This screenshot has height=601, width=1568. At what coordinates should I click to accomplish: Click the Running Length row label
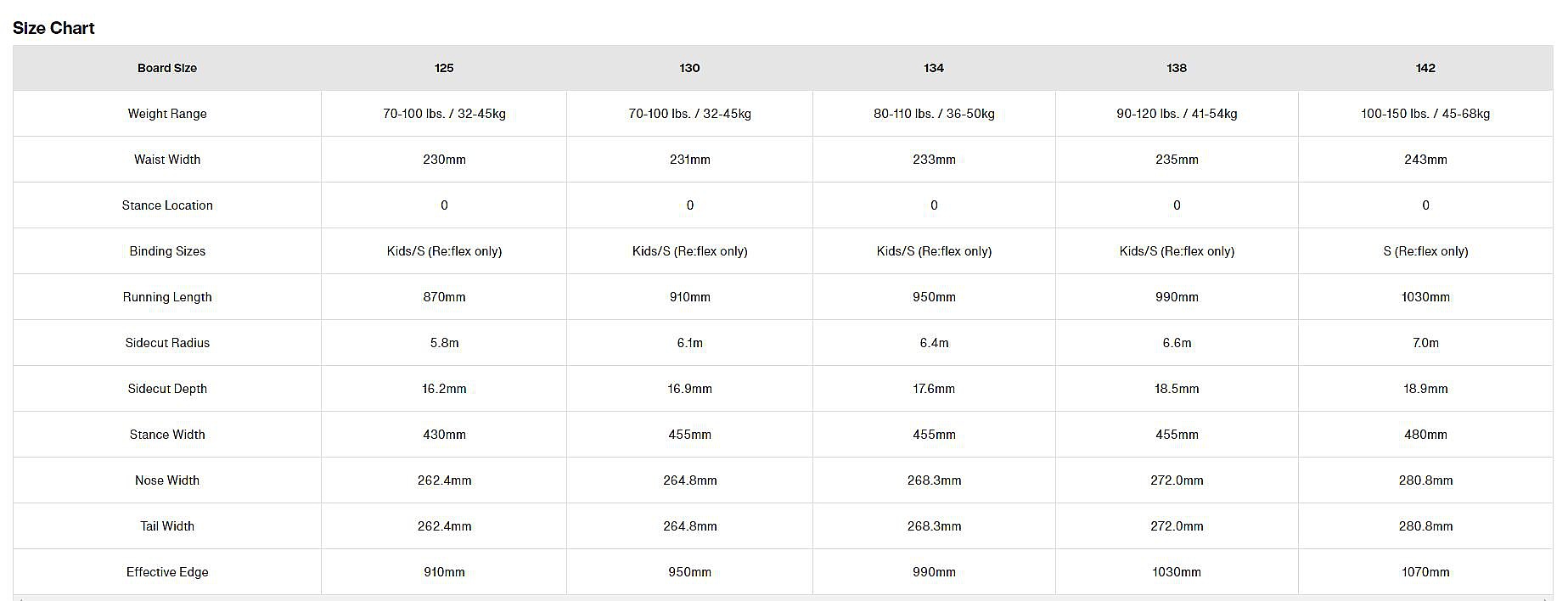[167, 297]
